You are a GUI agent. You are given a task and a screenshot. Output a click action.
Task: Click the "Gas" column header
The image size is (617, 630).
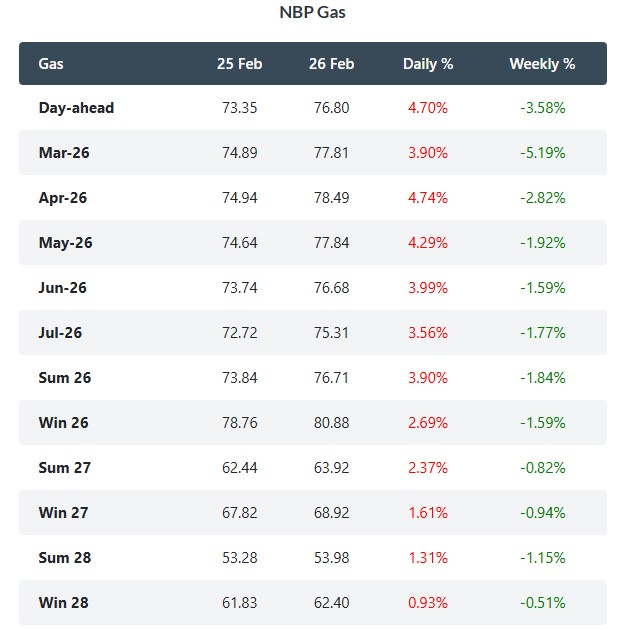51,64
